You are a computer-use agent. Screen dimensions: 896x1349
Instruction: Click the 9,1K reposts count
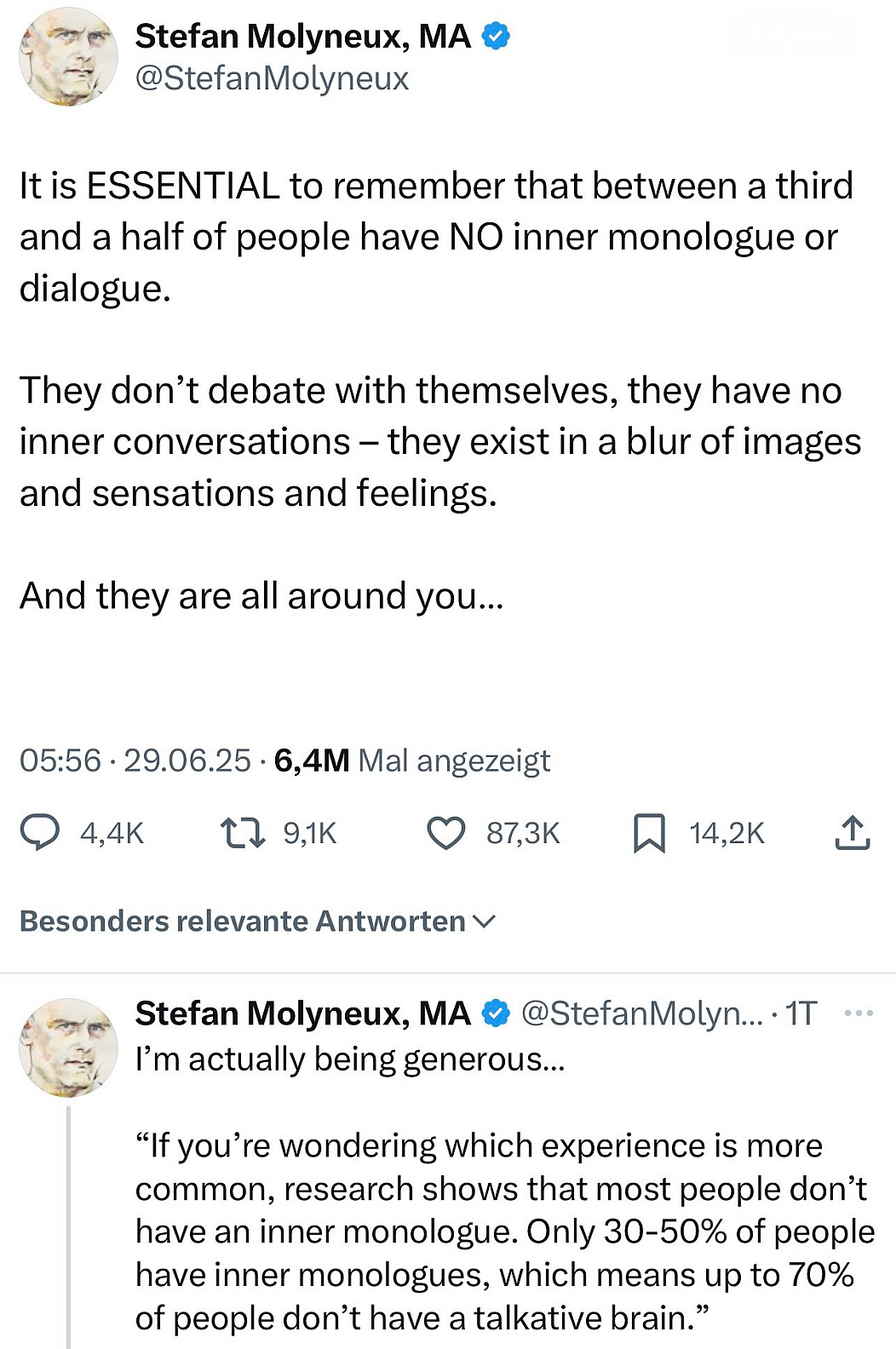pos(310,833)
